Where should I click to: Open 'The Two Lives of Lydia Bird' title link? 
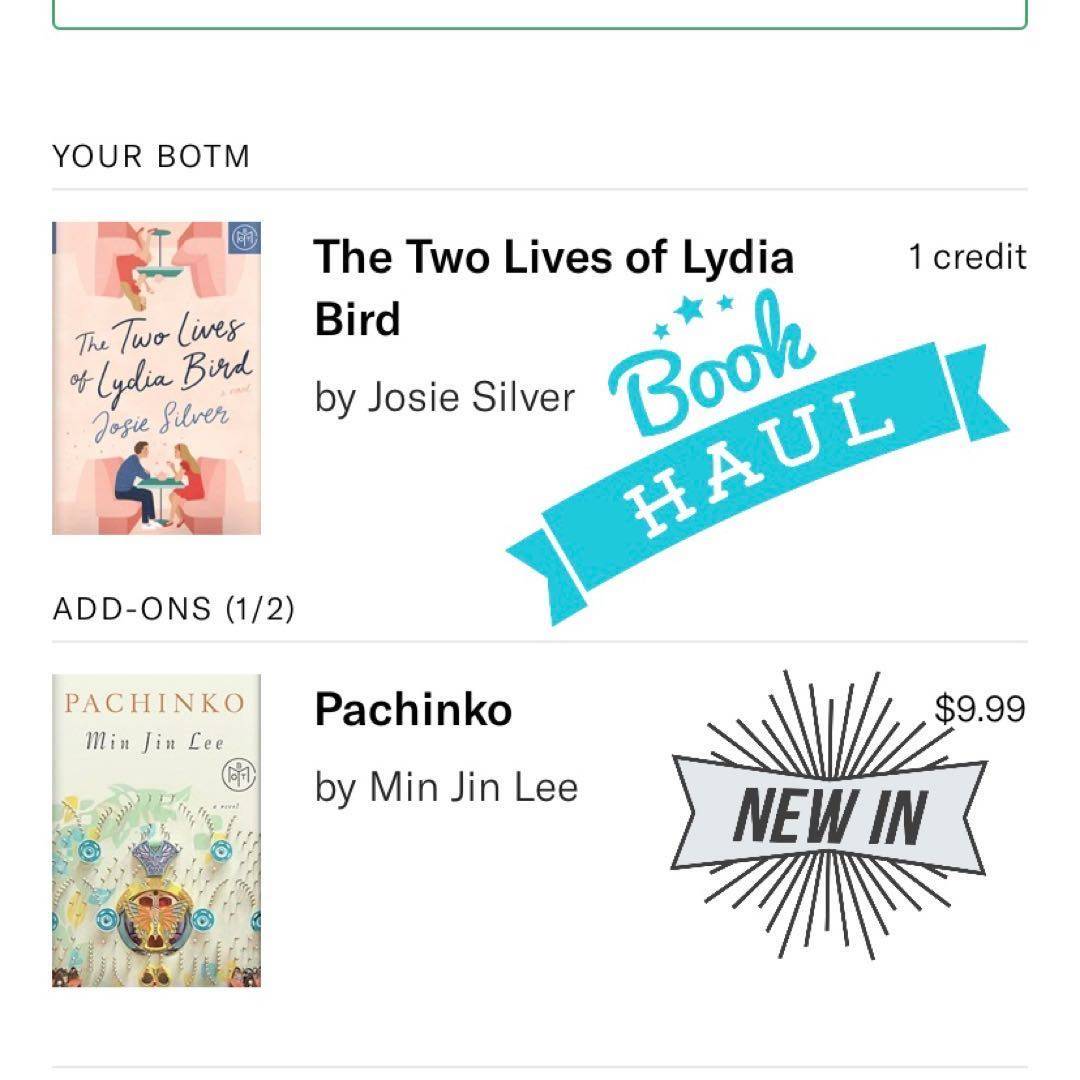click(x=552, y=288)
